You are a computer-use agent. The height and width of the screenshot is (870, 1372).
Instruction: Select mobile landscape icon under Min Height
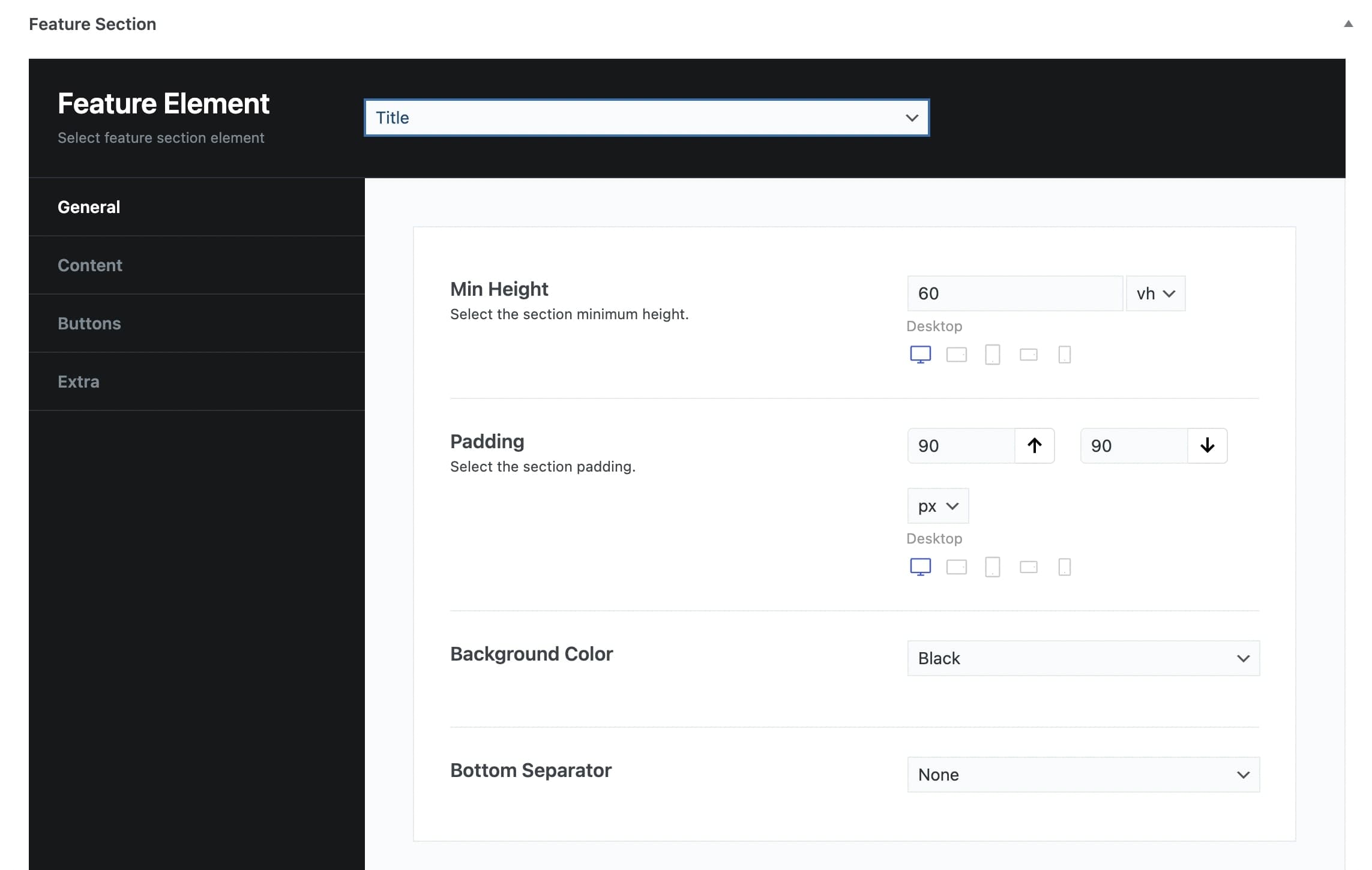point(1029,355)
